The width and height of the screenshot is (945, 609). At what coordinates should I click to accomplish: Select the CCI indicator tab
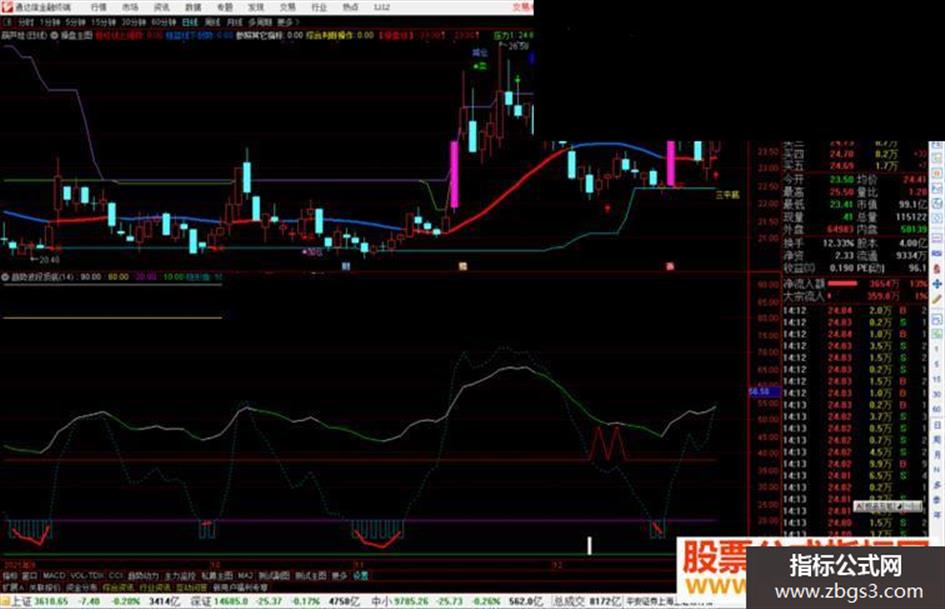coord(116,576)
